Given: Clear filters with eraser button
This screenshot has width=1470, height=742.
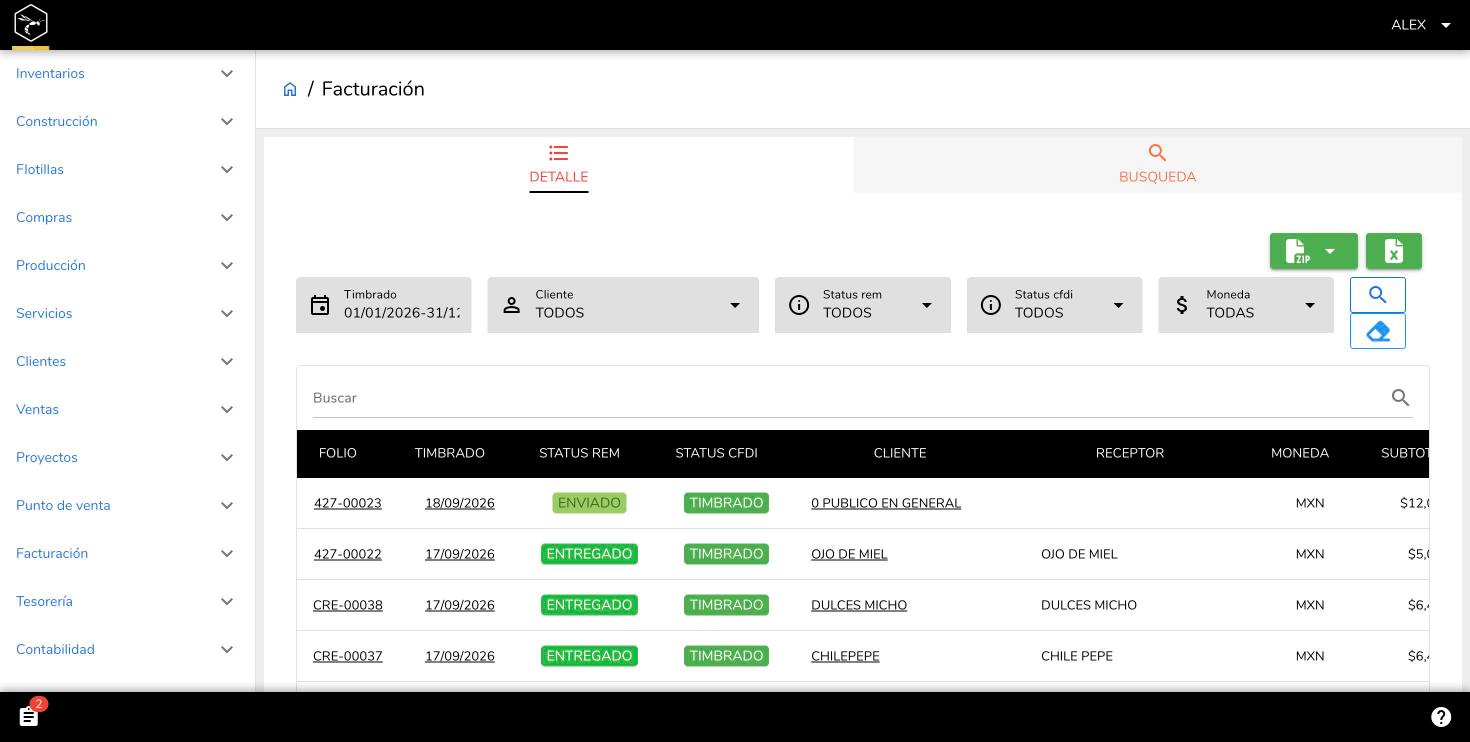Looking at the screenshot, I should [1377, 331].
